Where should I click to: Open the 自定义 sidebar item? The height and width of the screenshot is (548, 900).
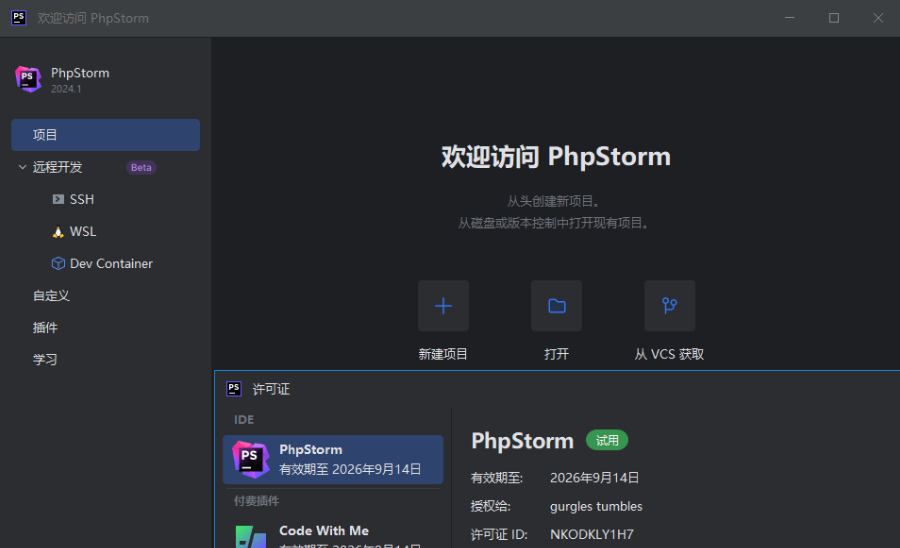tap(51, 296)
